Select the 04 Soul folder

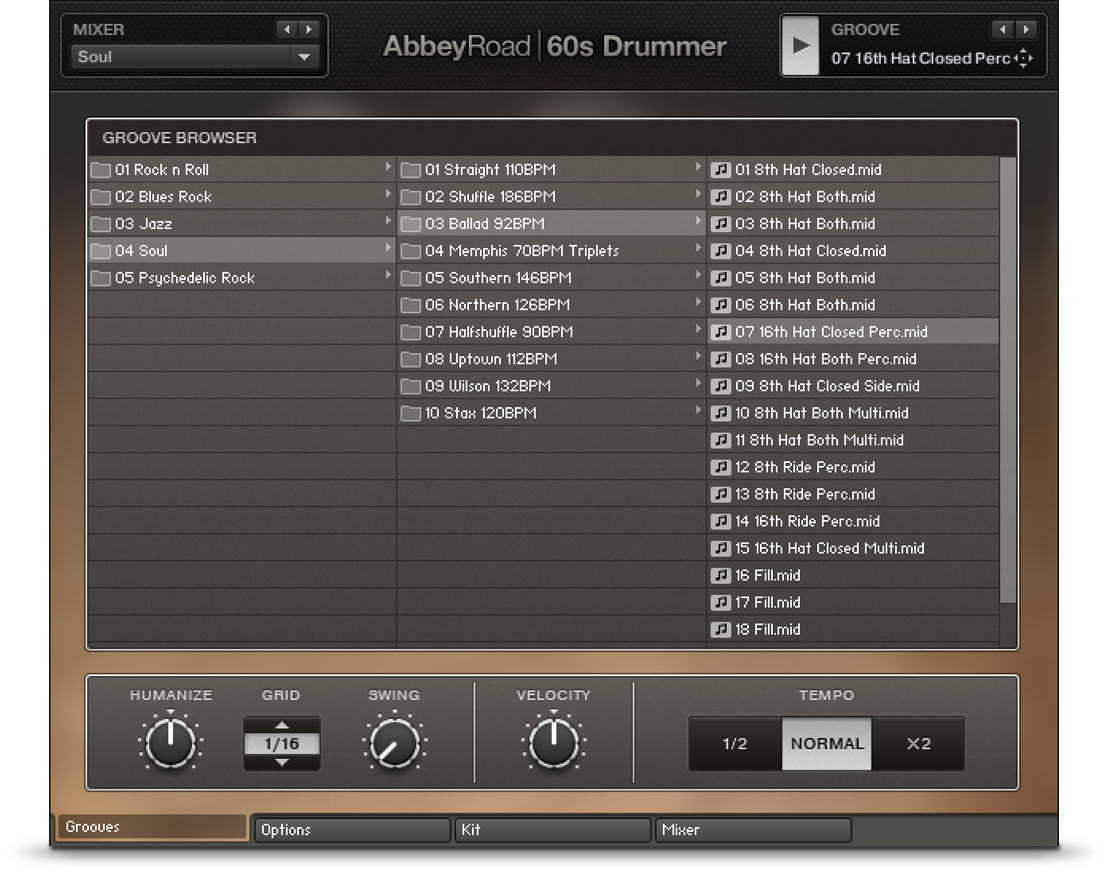point(241,251)
